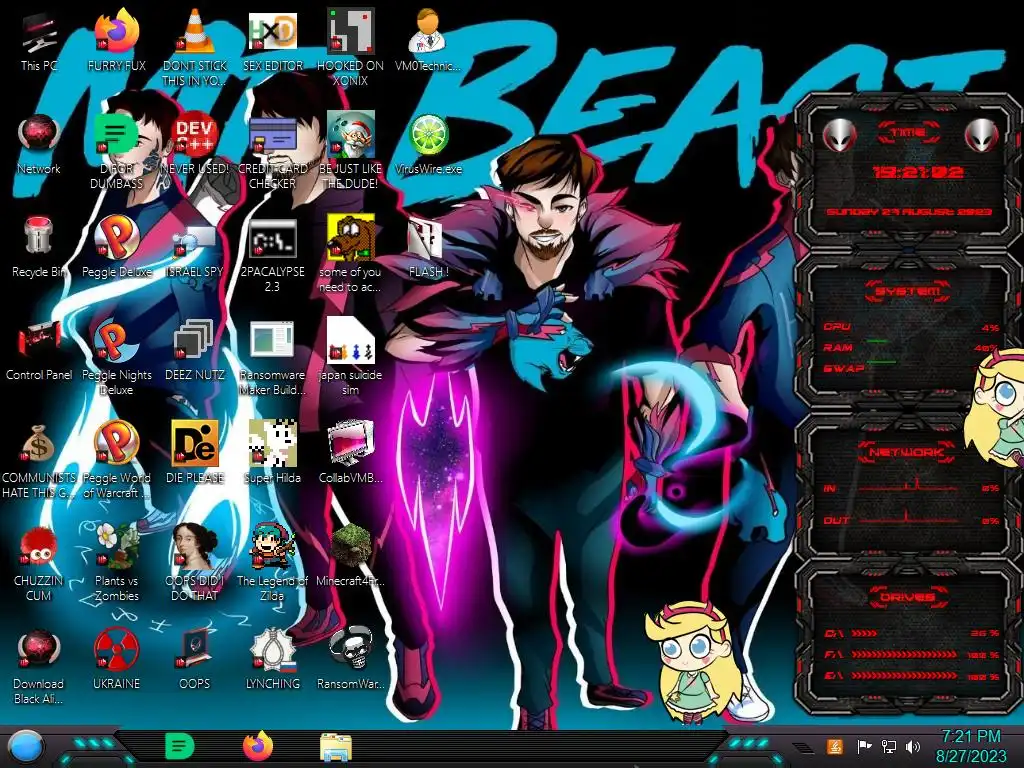This screenshot has height=768, width=1024.
Task: Click the CPU usage row in SYSTEM gadget
Action: [x=911, y=327]
